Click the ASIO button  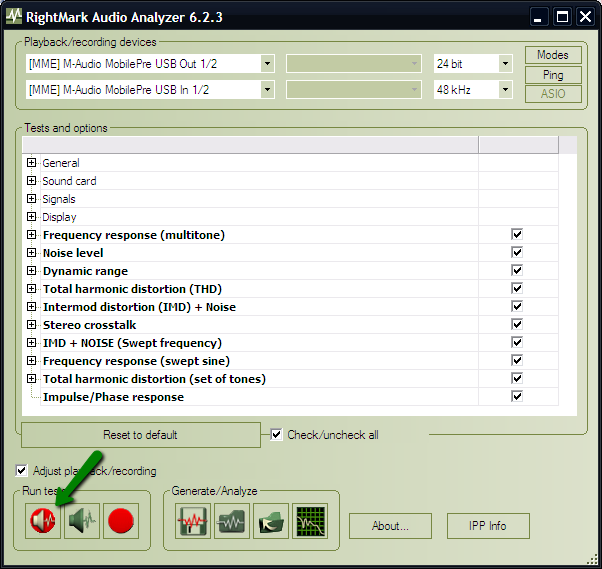[553, 94]
